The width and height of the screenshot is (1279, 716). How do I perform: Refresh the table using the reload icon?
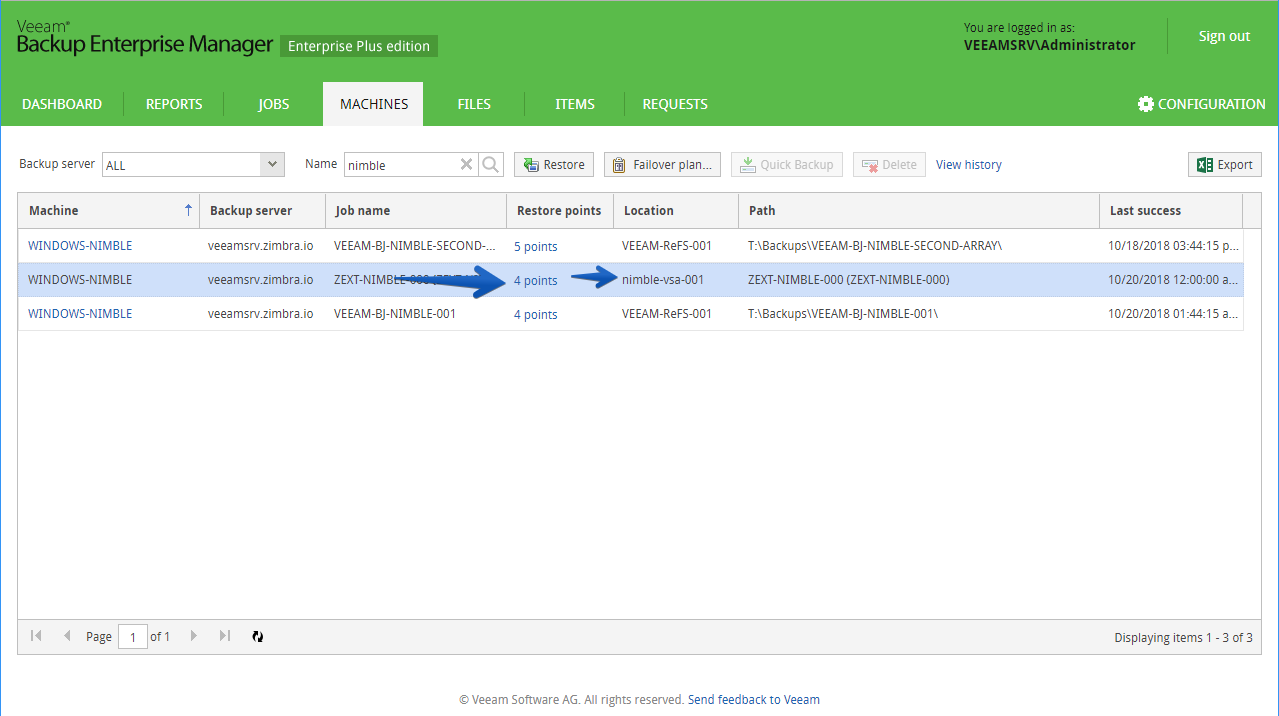[257, 636]
